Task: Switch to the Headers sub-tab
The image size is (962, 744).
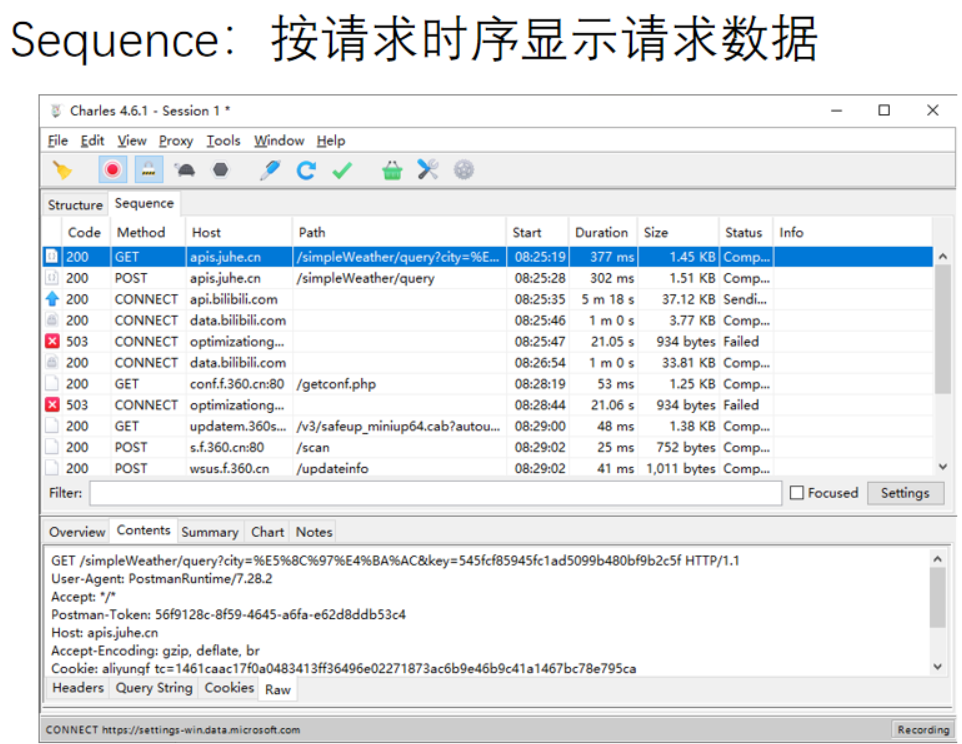Action: pyautogui.click(x=78, y=688)
